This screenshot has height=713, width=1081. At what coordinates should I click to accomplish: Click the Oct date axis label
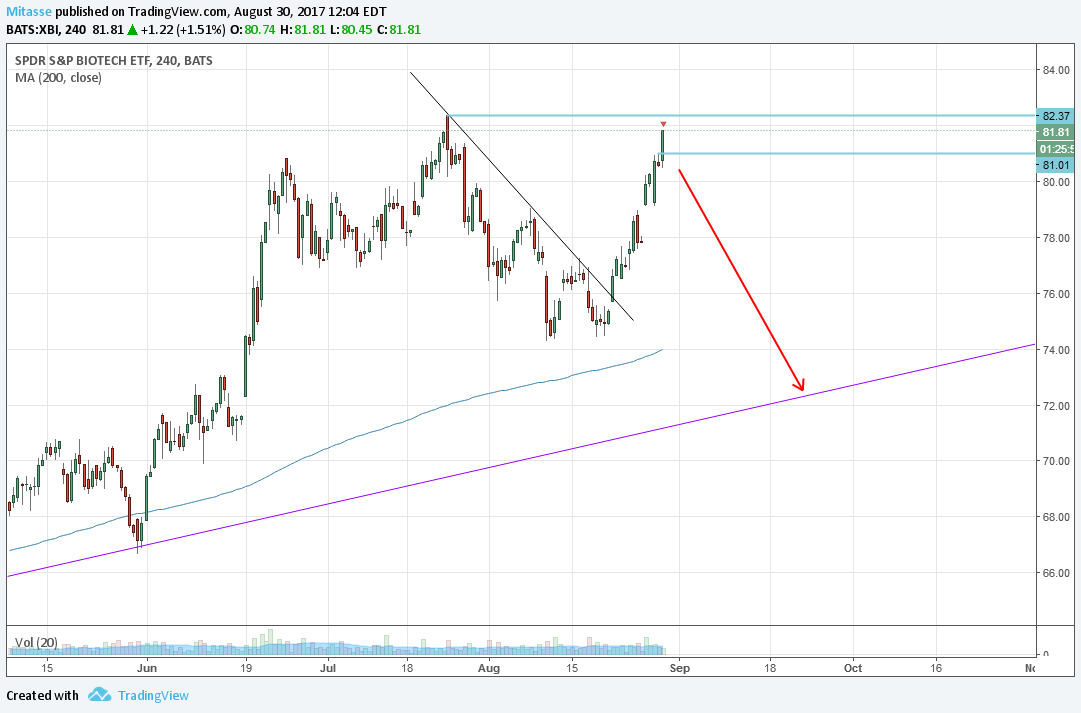coord(853,667)
